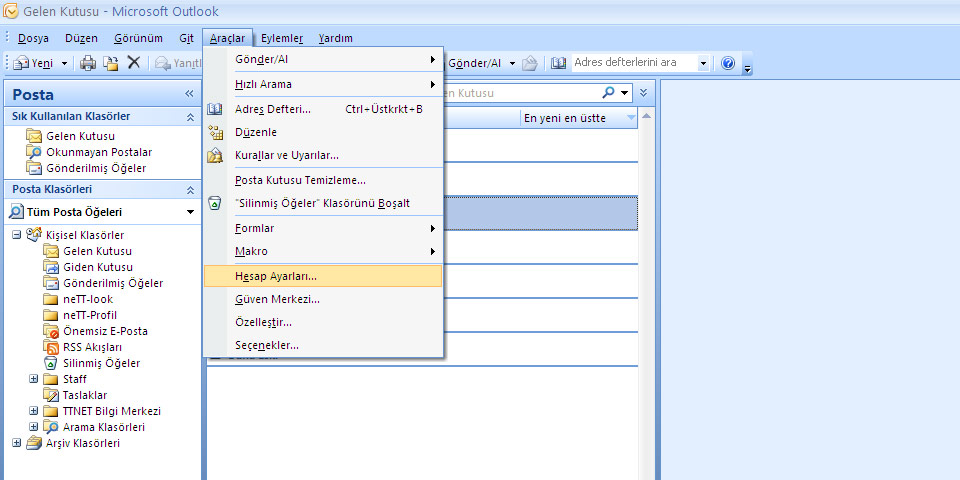
Task: Choose Hesap Ayarları menu entry
Action: point(323,276)
